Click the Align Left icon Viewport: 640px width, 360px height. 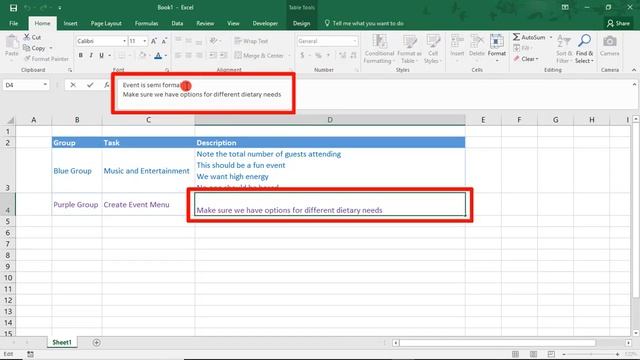pyautogui.click(x=178, y=56)
